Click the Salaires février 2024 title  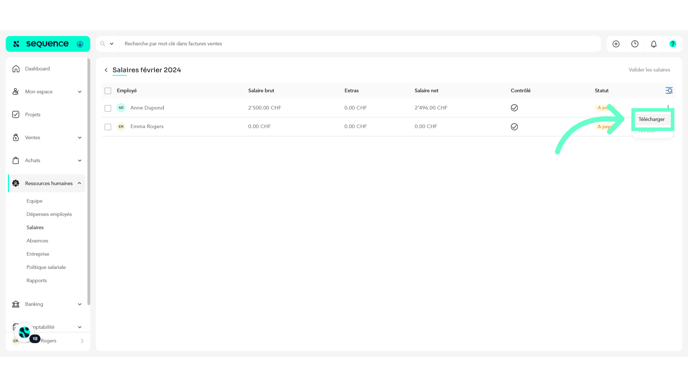coord(147,70)
